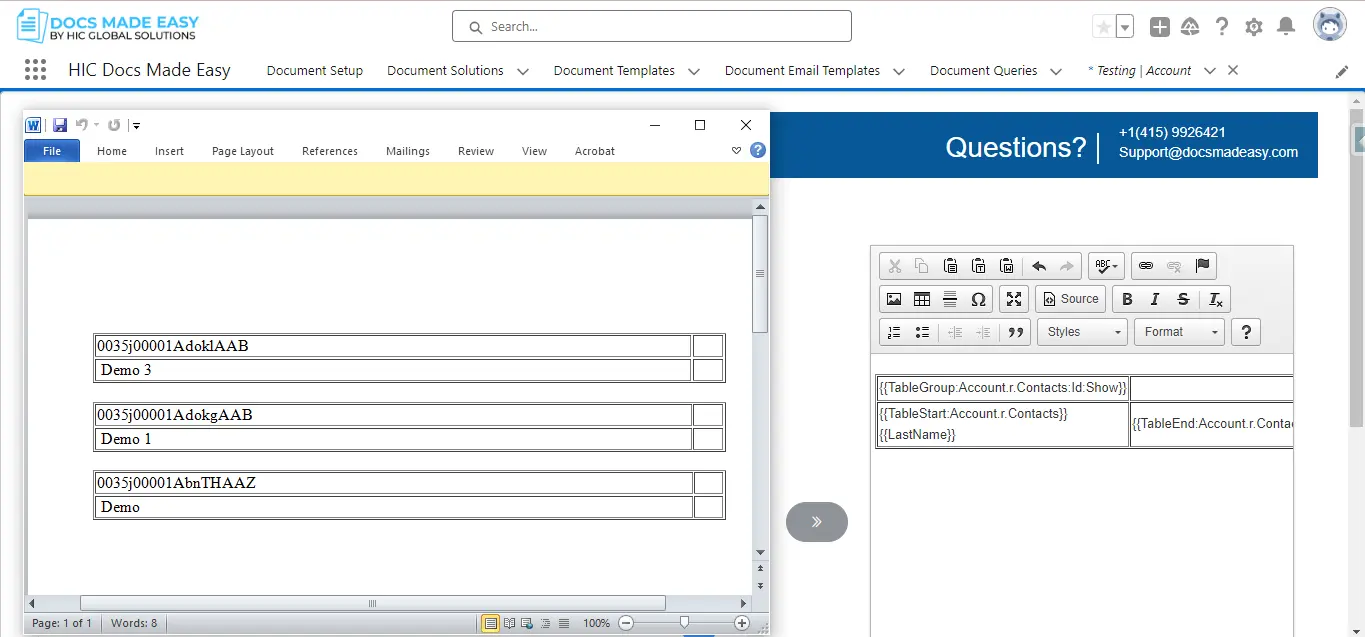Screen dimensions: 1365x637
Task: Click the increase indent icon
Action: tap(983, 332)
